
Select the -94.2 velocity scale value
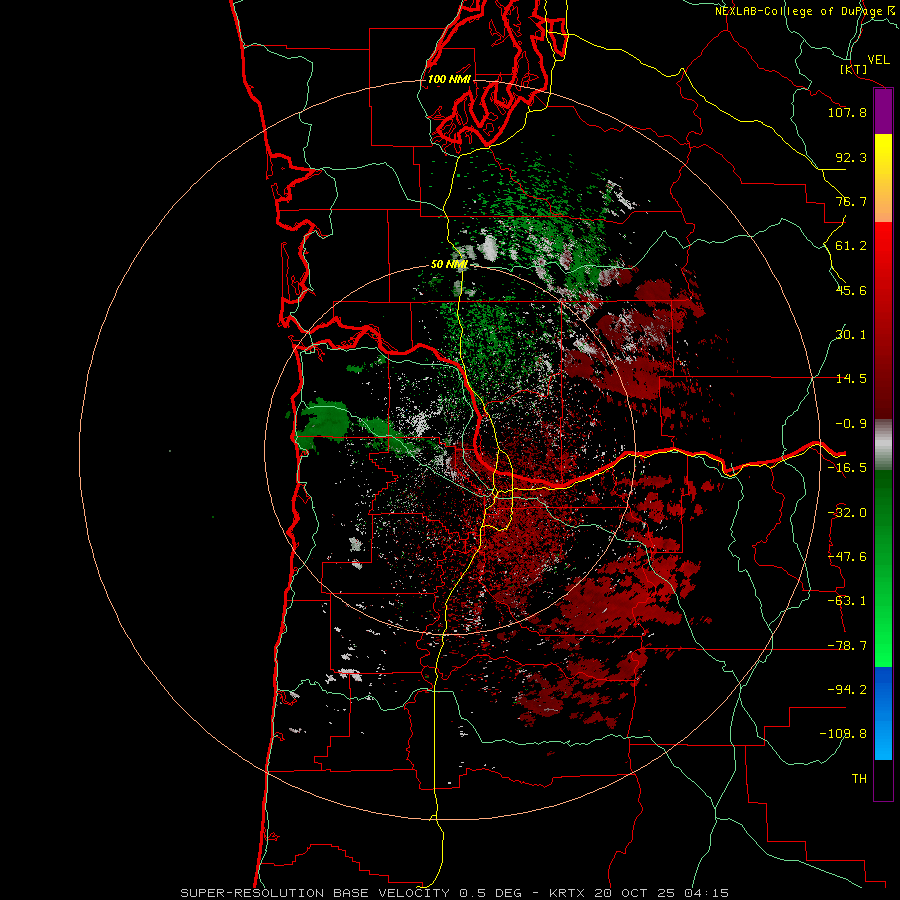(x=847, y=689)
